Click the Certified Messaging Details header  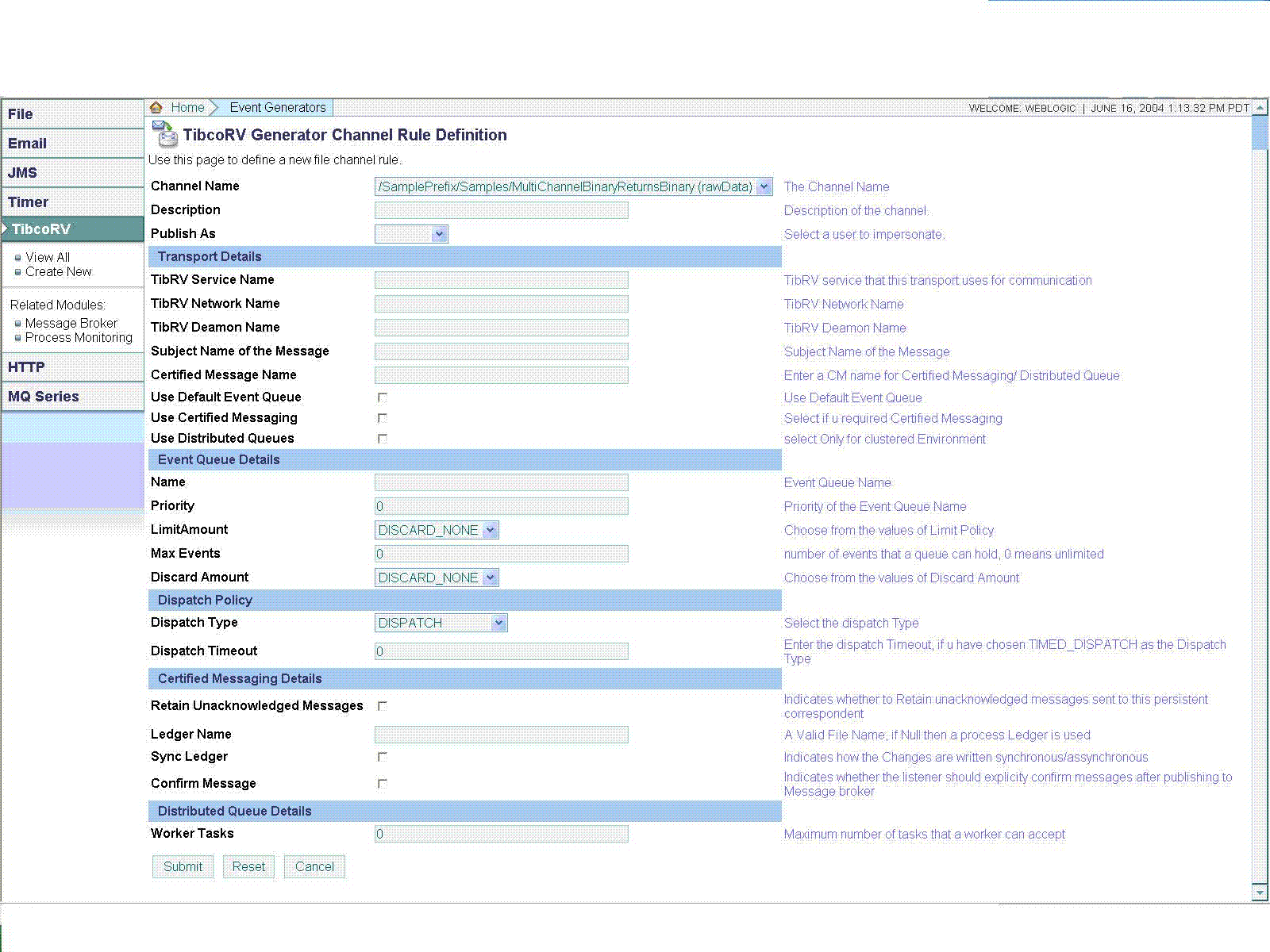pyautogui.click(x=464, y=678)
